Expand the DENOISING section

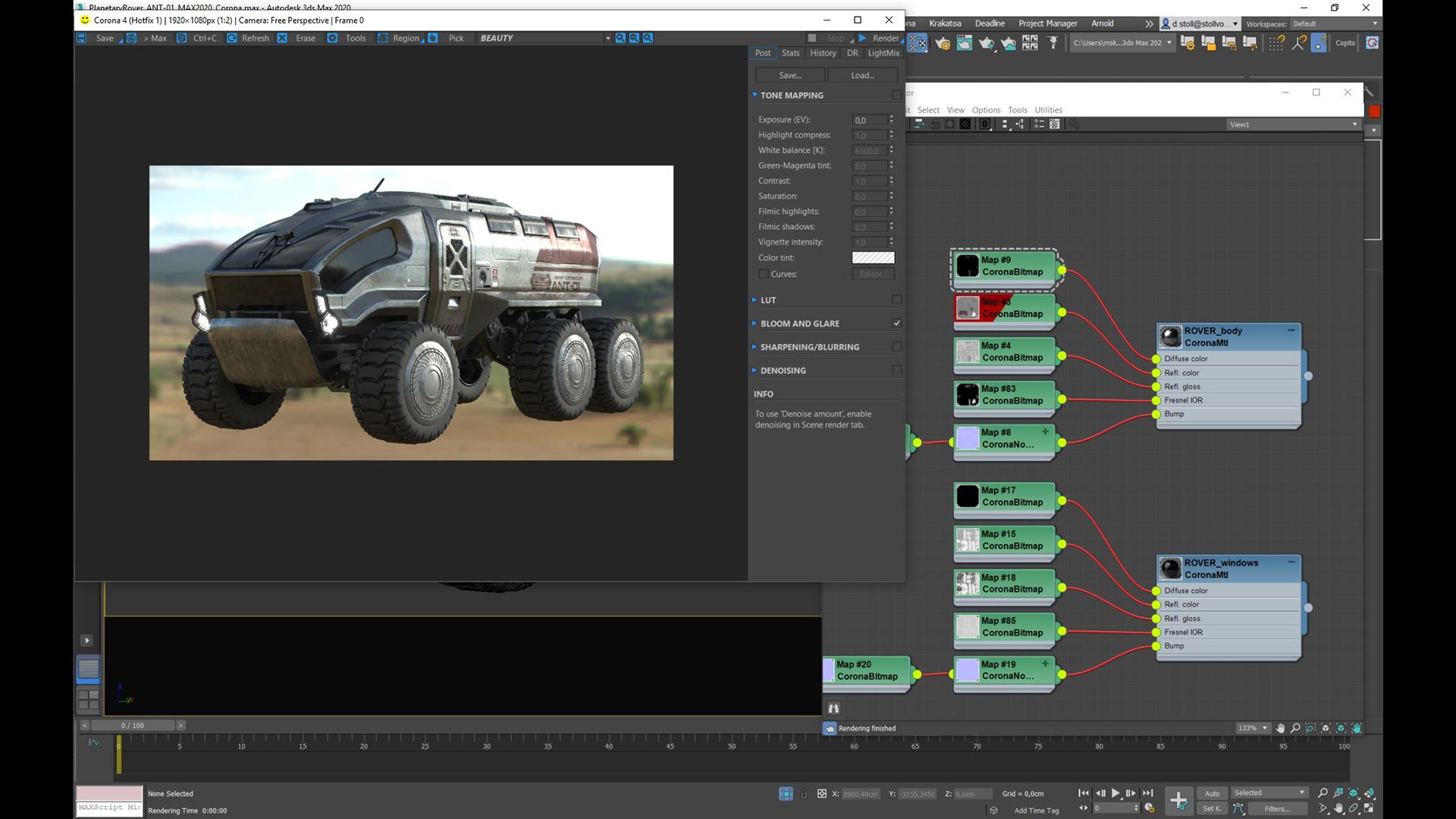tap(783, 371)
